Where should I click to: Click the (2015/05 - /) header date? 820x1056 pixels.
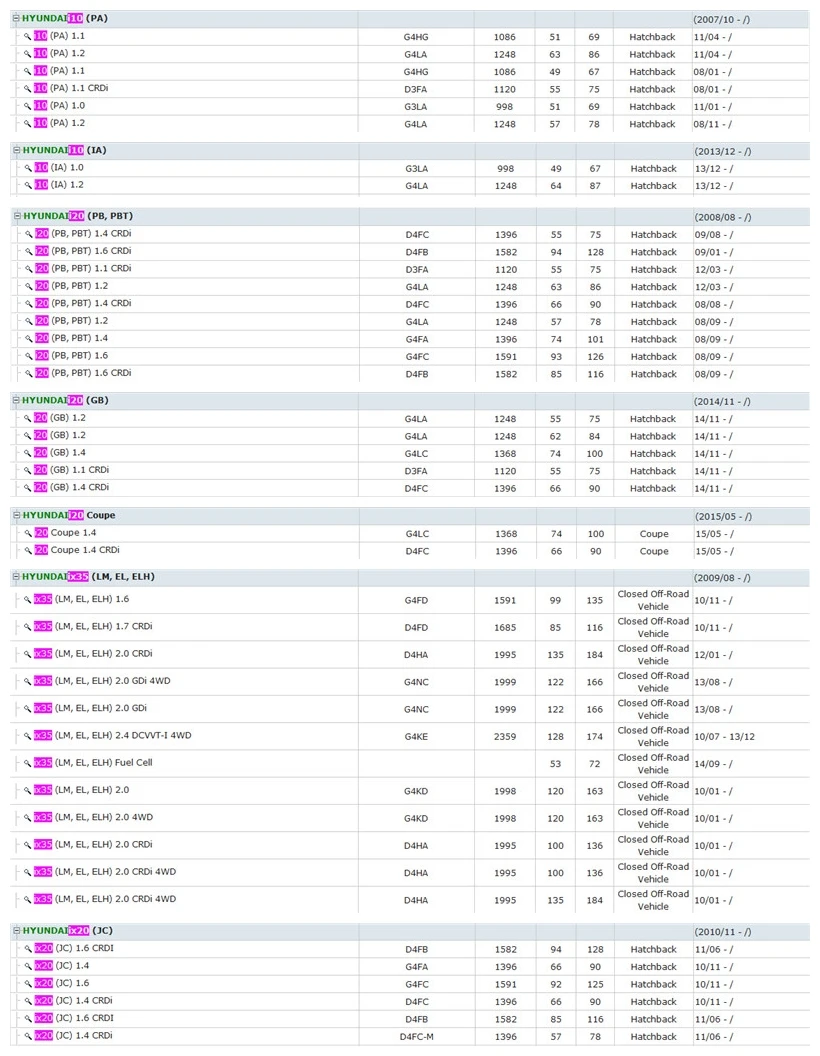pos(724,517)
